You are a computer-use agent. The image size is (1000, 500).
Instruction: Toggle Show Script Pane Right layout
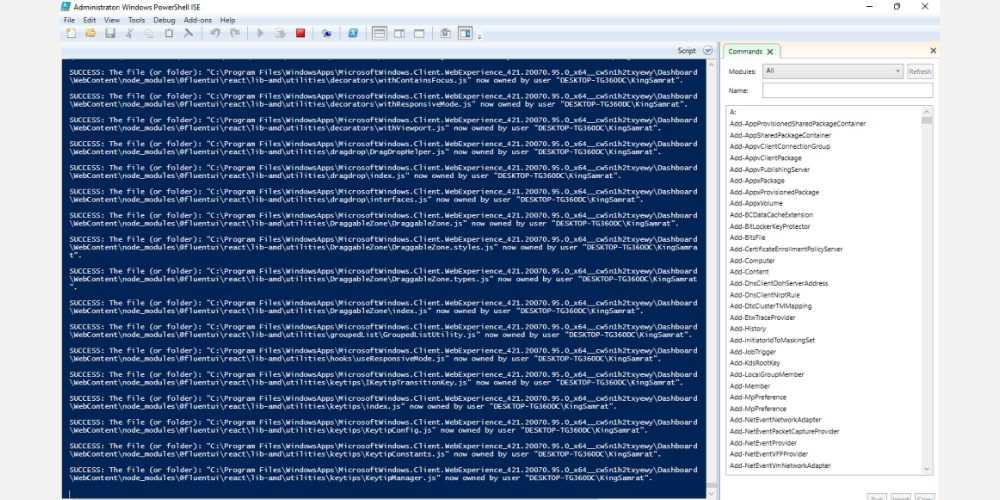[x=400, y=33]
